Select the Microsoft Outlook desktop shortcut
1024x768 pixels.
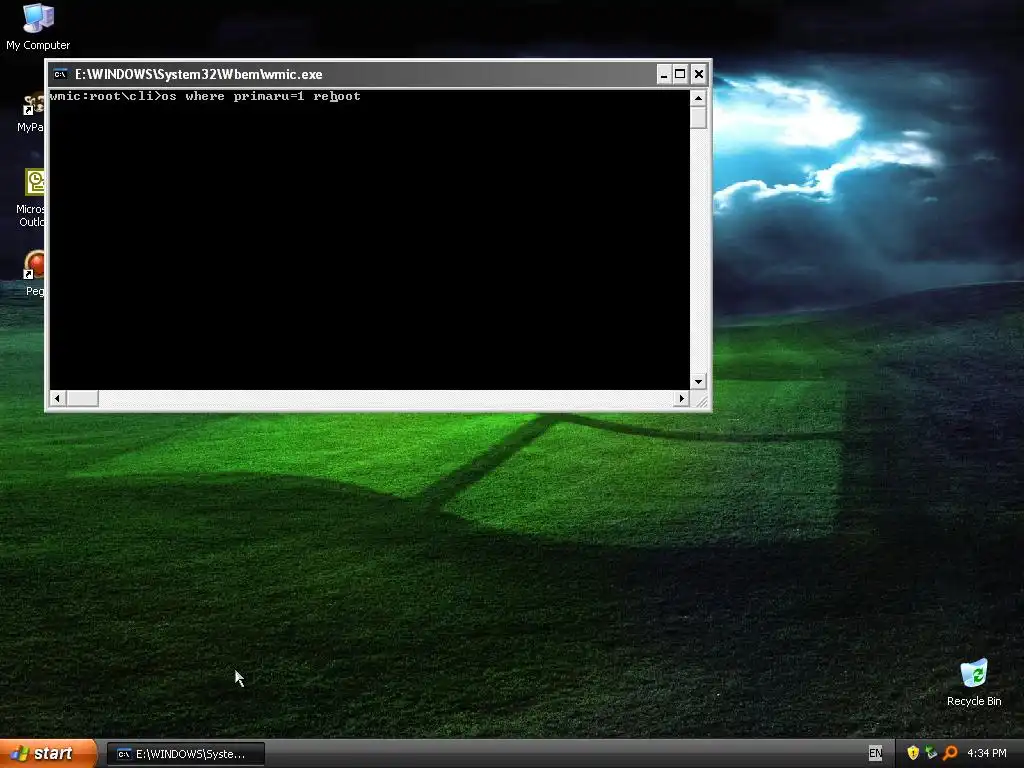click(x=34, y=197)
